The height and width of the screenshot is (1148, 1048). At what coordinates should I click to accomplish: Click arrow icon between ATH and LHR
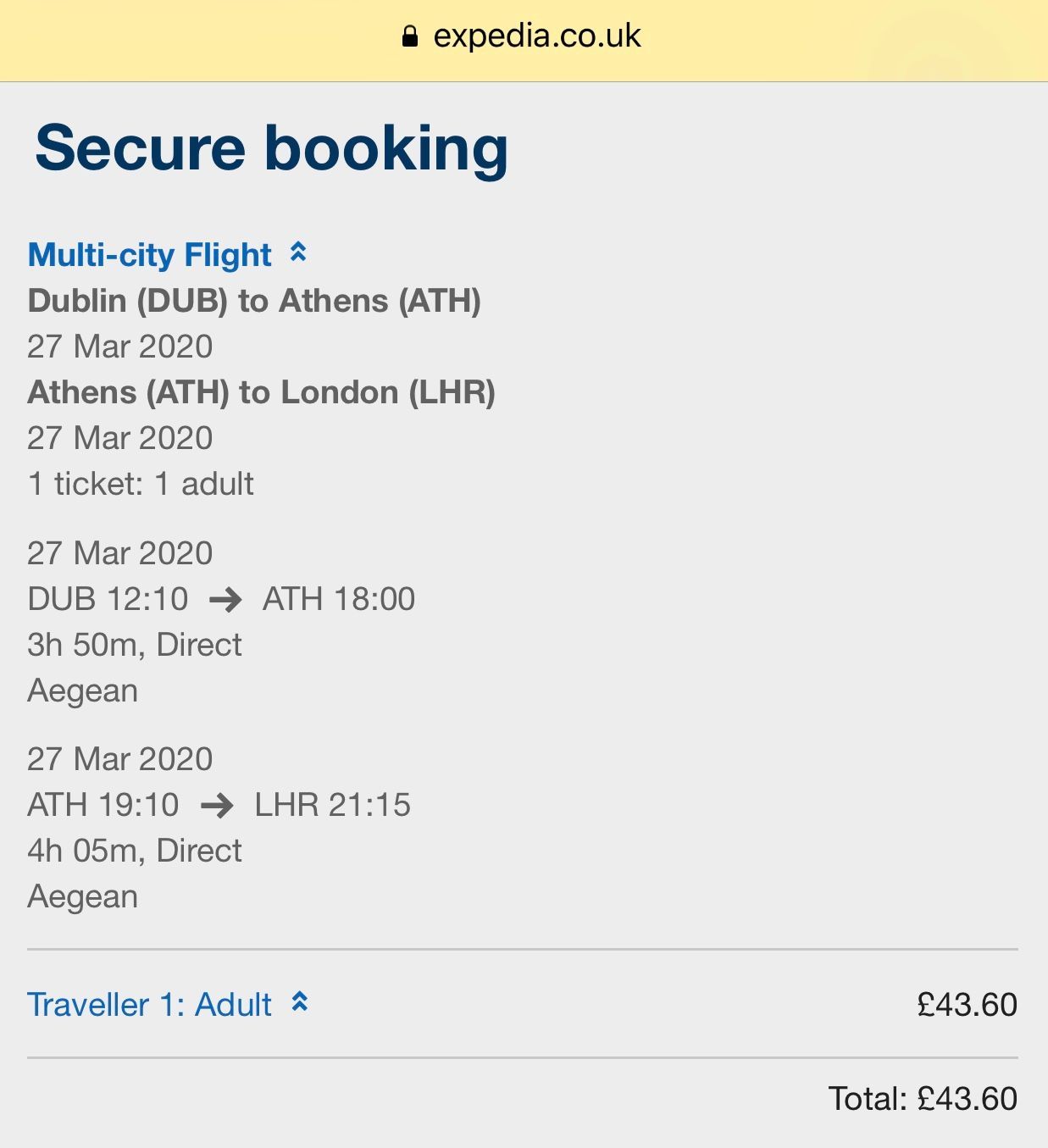[x=217, y=806]
